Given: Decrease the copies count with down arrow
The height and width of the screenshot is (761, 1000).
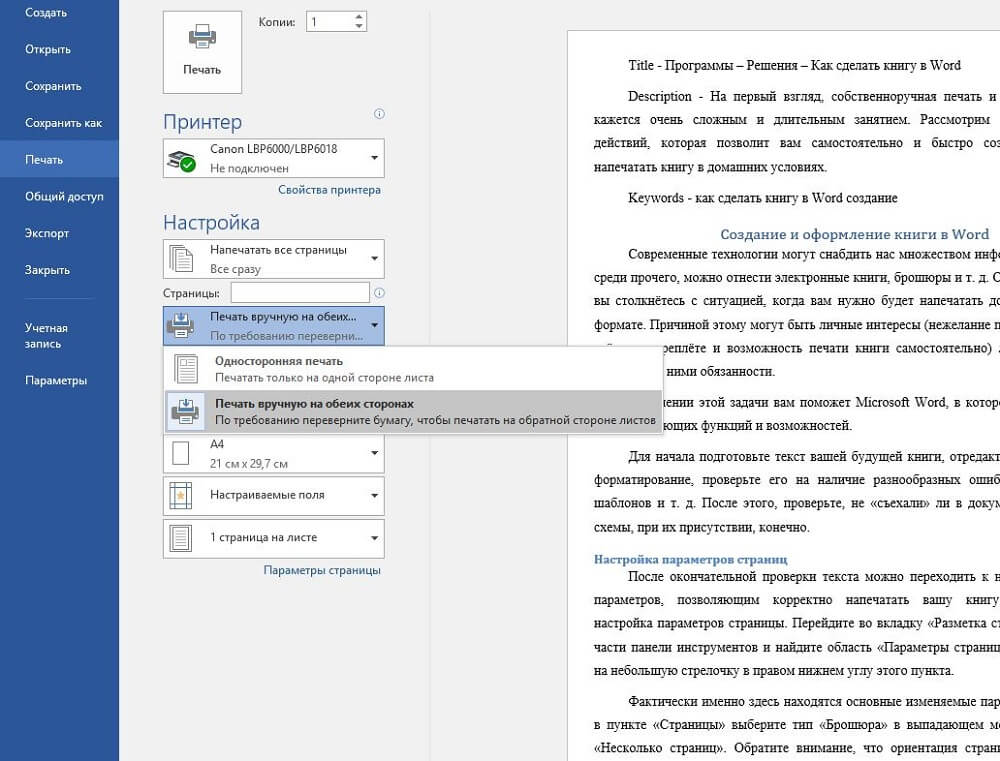Looking at the screenshot, I should point(359,27).
